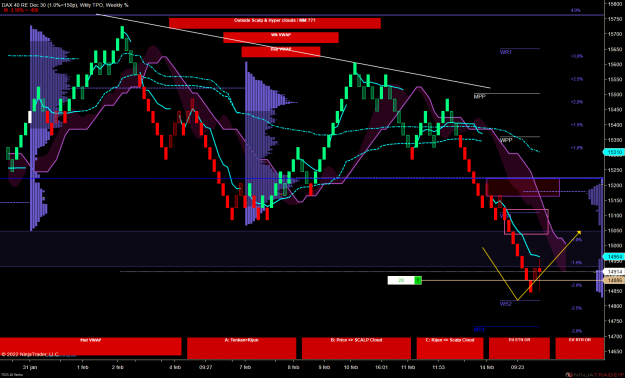Click the WPP pivot level label
The height and width of the screenshot is (378, 625).
pyautogui.click(x=506, y=140)
